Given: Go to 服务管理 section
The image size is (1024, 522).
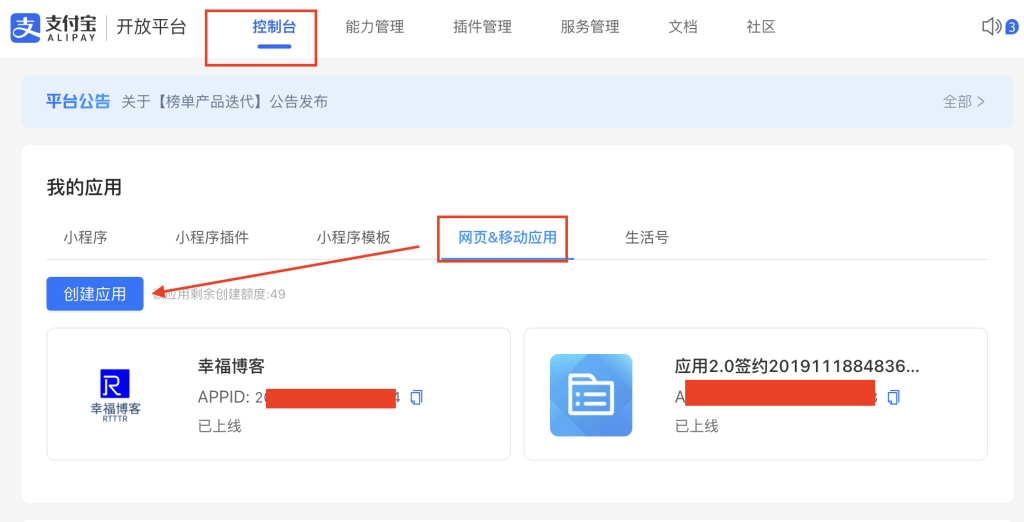Looking at the screenshot, I should click(590, 27).
